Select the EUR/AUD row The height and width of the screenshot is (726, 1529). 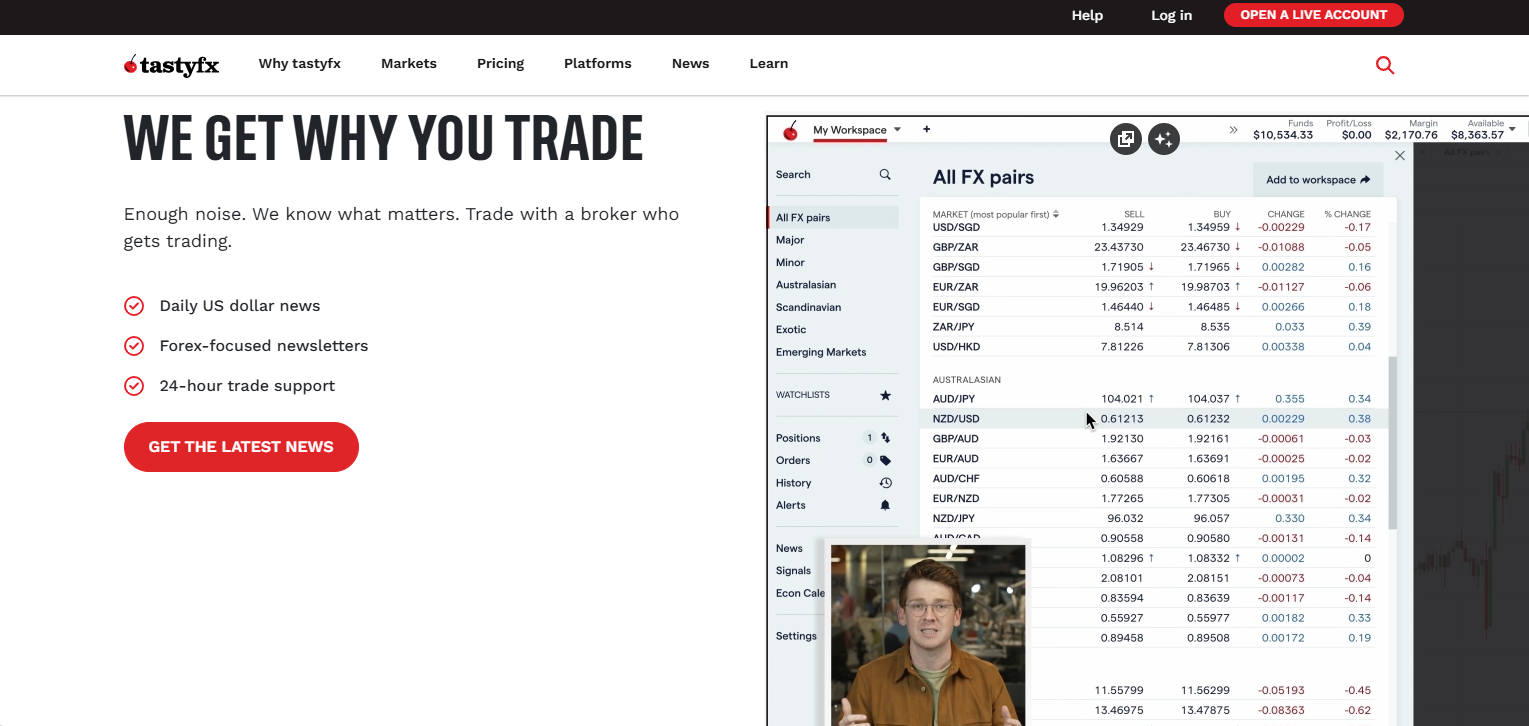click(1152, 459)
